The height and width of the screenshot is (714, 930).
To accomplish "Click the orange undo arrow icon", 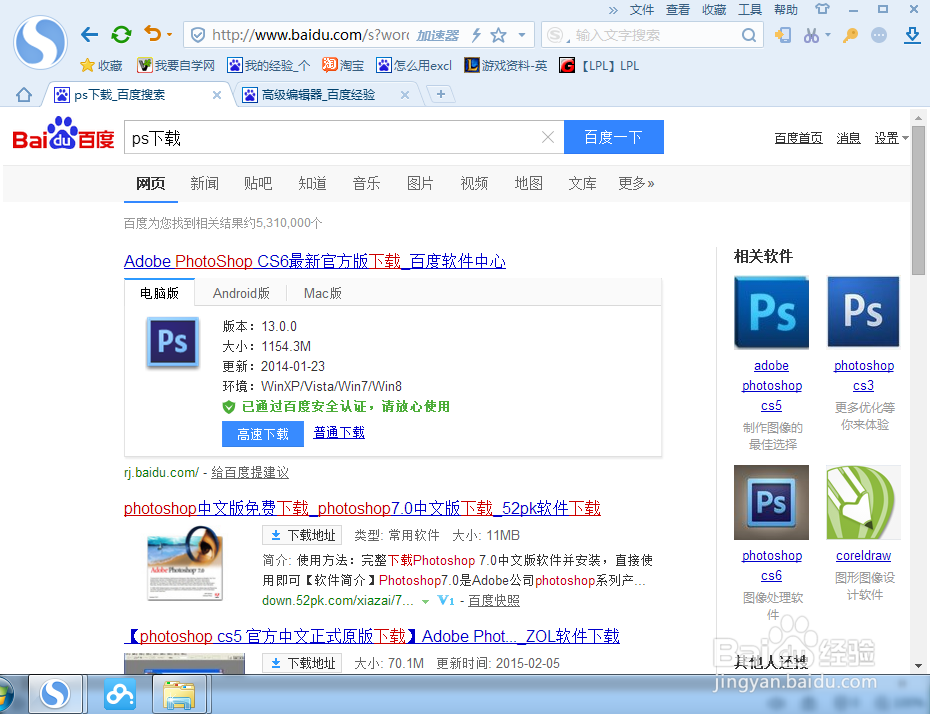I will pos(153,33).
